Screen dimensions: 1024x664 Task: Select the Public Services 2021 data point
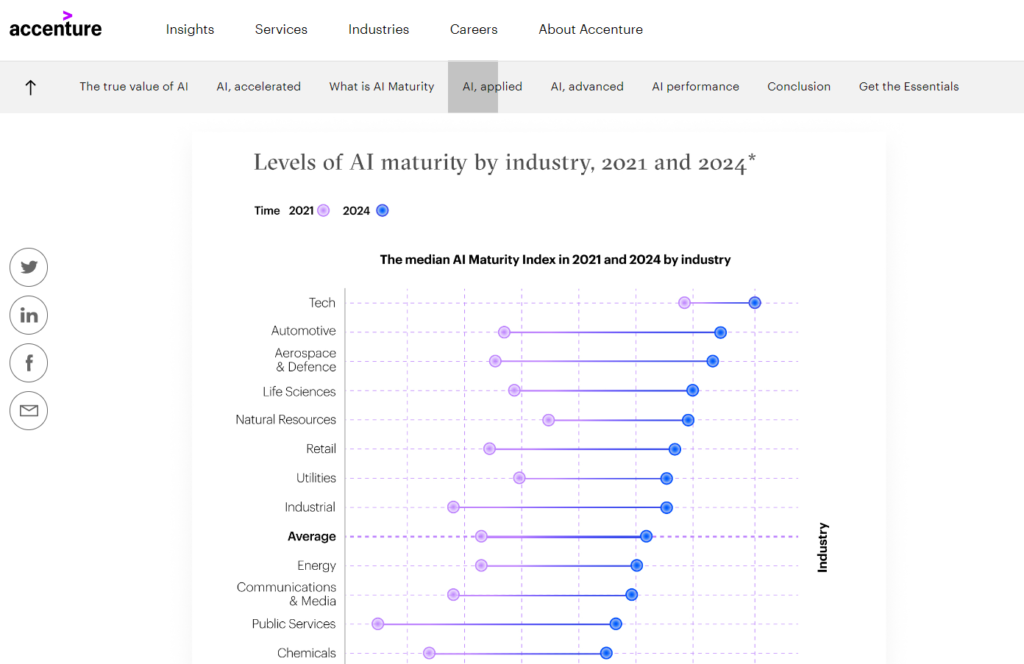pyautogui.click(x=377, y=623)
